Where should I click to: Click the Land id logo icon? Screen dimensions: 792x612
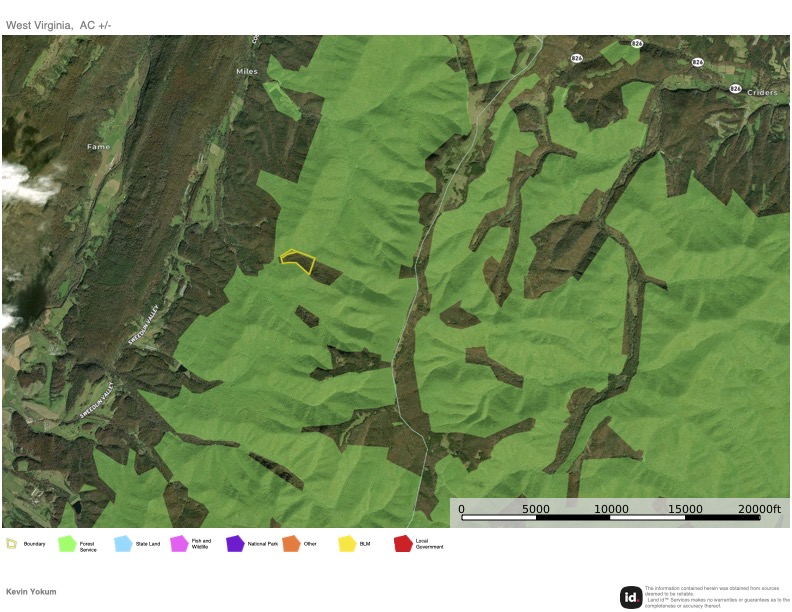(x=631, y=597)
